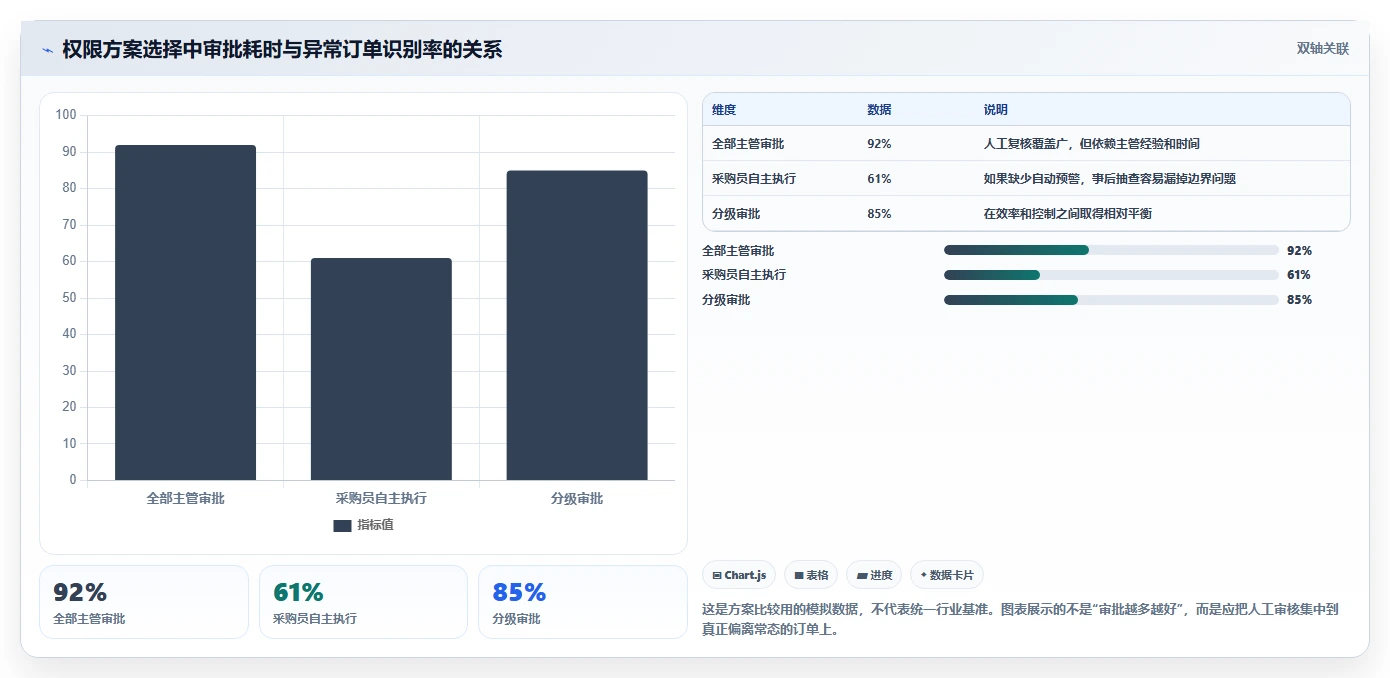
Task: Click the 92% table cell
Action: 879,144
